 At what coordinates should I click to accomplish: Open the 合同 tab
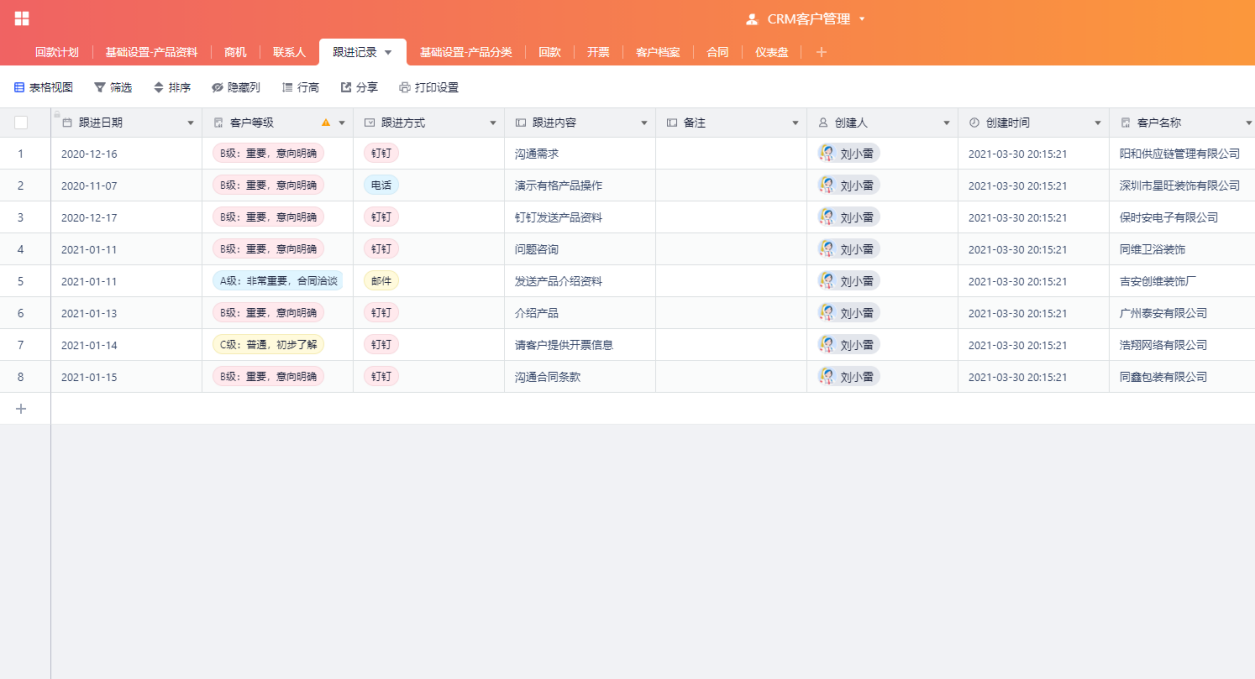click(717, 52)
